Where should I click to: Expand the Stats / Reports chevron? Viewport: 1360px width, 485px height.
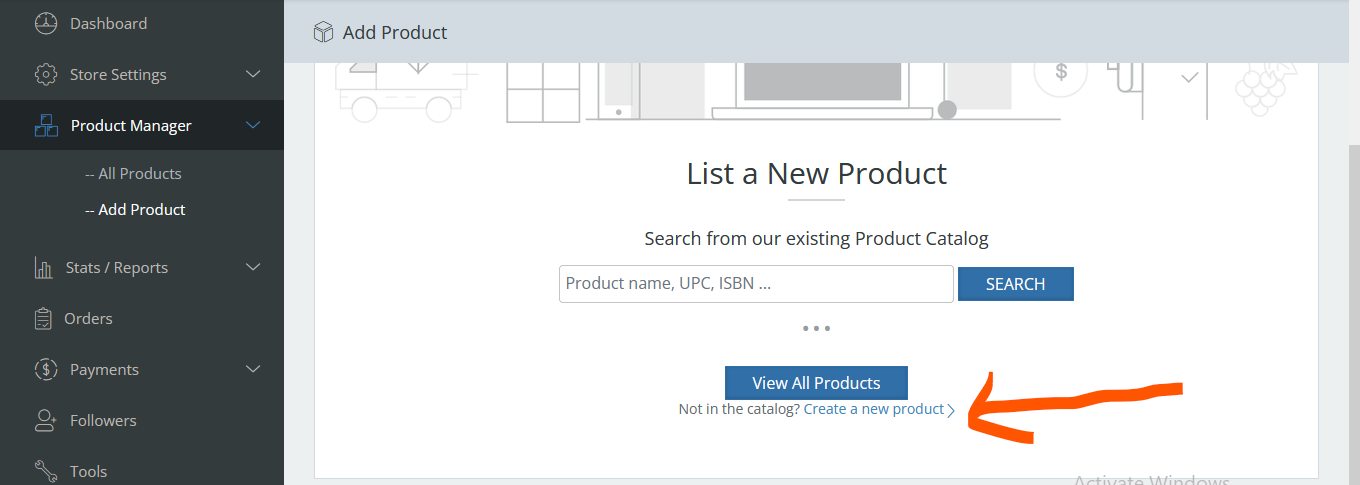point(253,267)
